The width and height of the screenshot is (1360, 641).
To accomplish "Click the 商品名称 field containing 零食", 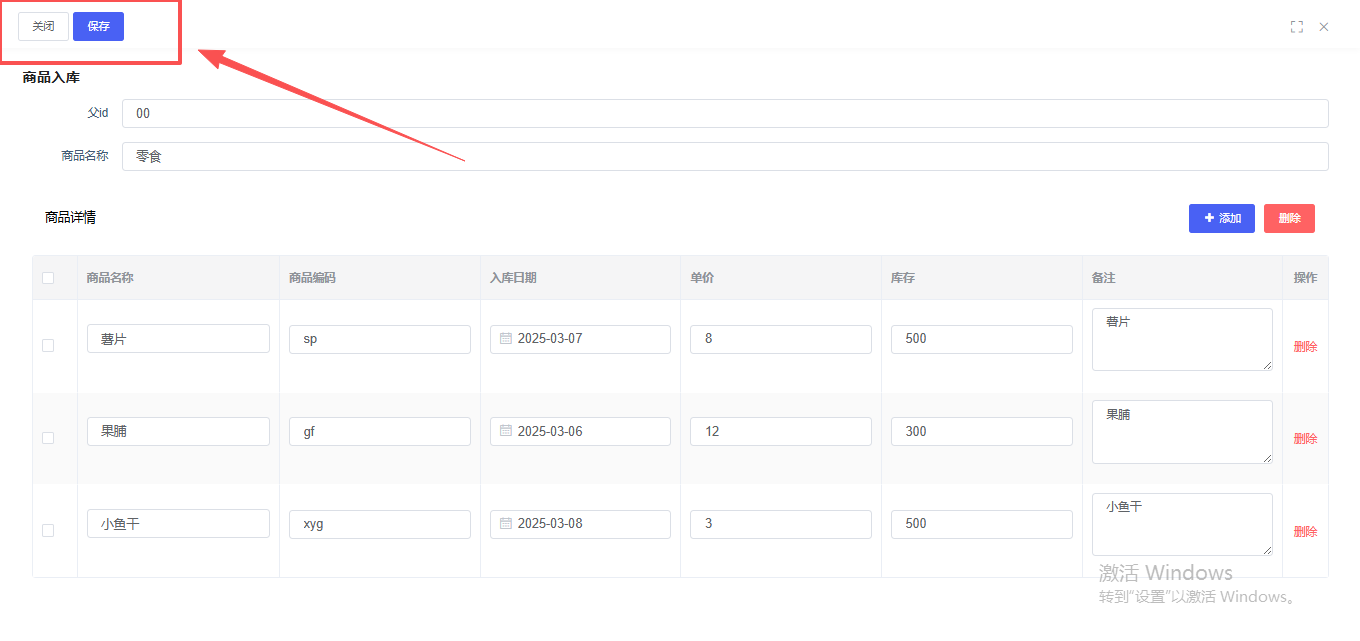I will click(x=725, y=156).
